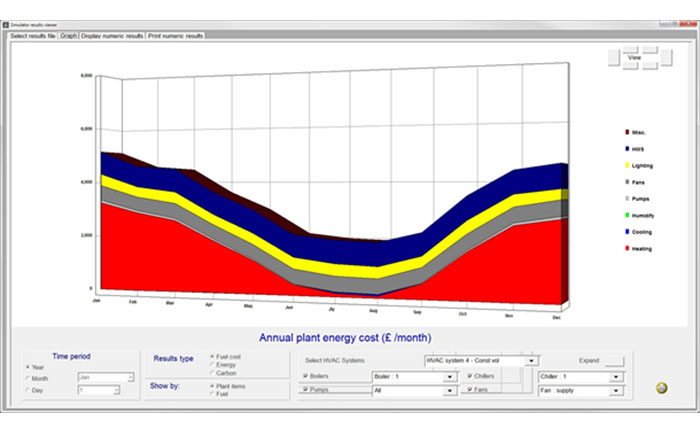700x435 pixels.
Task: Click the upper-right small button above View label
Action: pyautogui.click(x=650, y=49)
